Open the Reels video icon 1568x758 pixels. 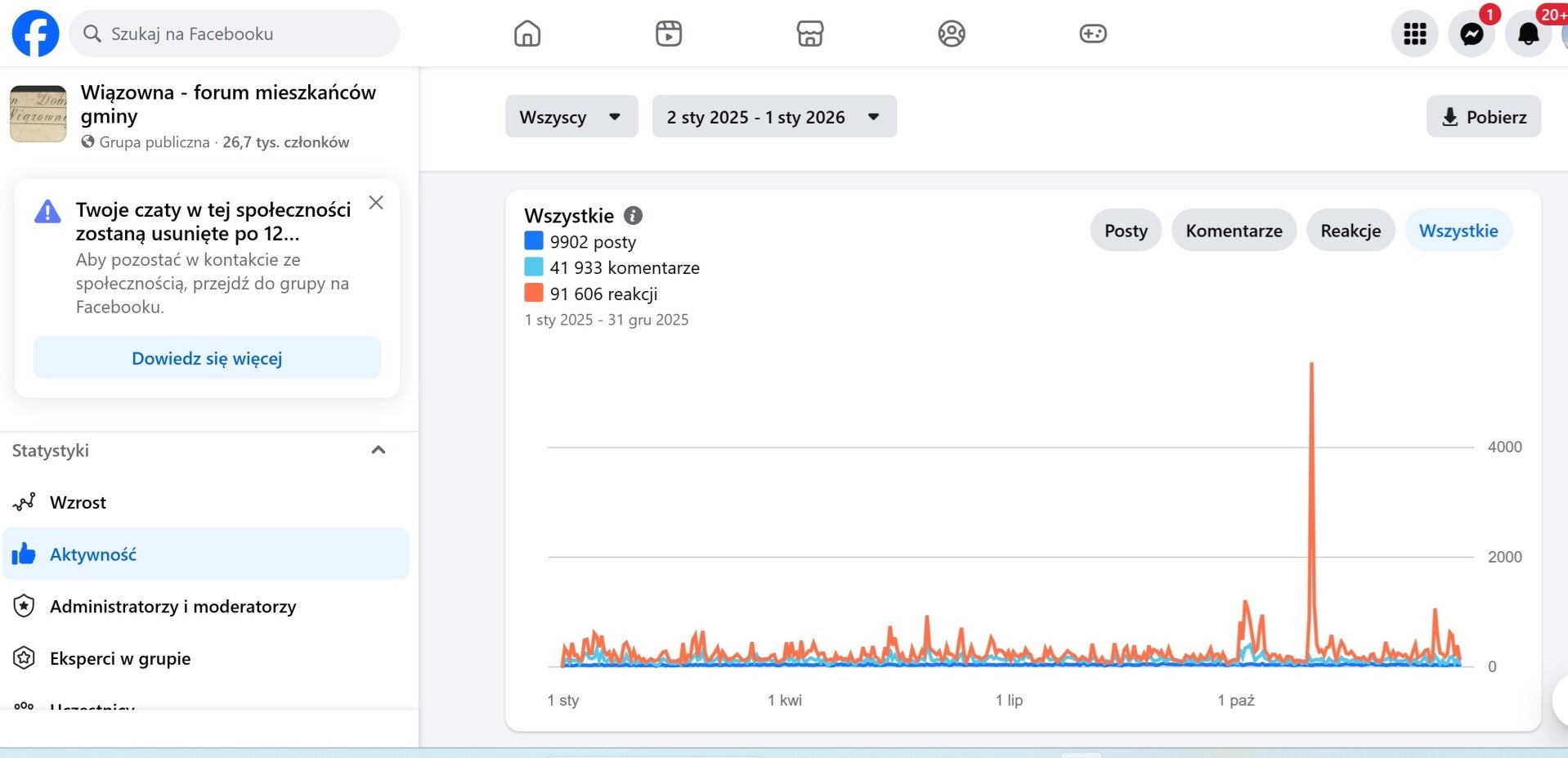pos(669,34)
